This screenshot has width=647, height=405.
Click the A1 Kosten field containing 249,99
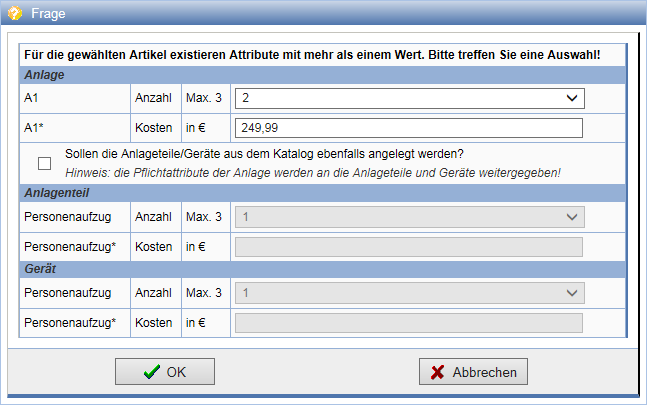click(x=409, y=128)
